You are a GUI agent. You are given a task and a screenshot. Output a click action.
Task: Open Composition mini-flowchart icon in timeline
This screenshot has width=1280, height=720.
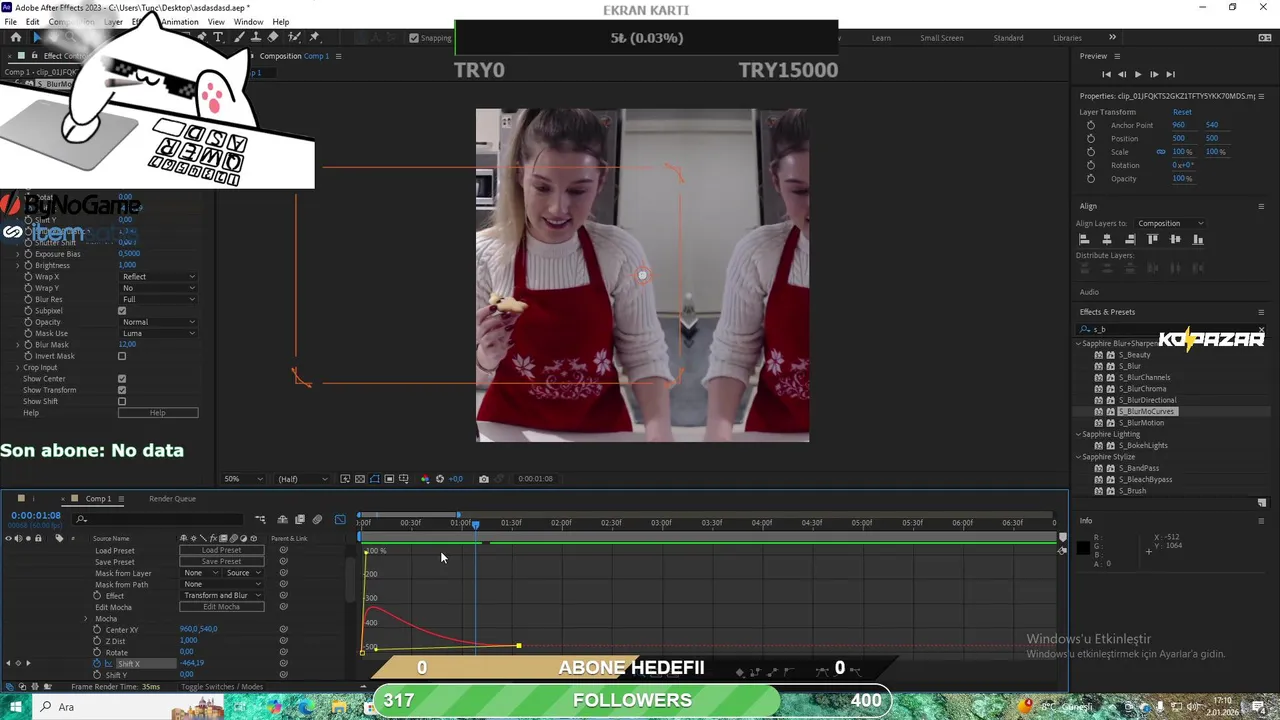(x=260, y=519)
